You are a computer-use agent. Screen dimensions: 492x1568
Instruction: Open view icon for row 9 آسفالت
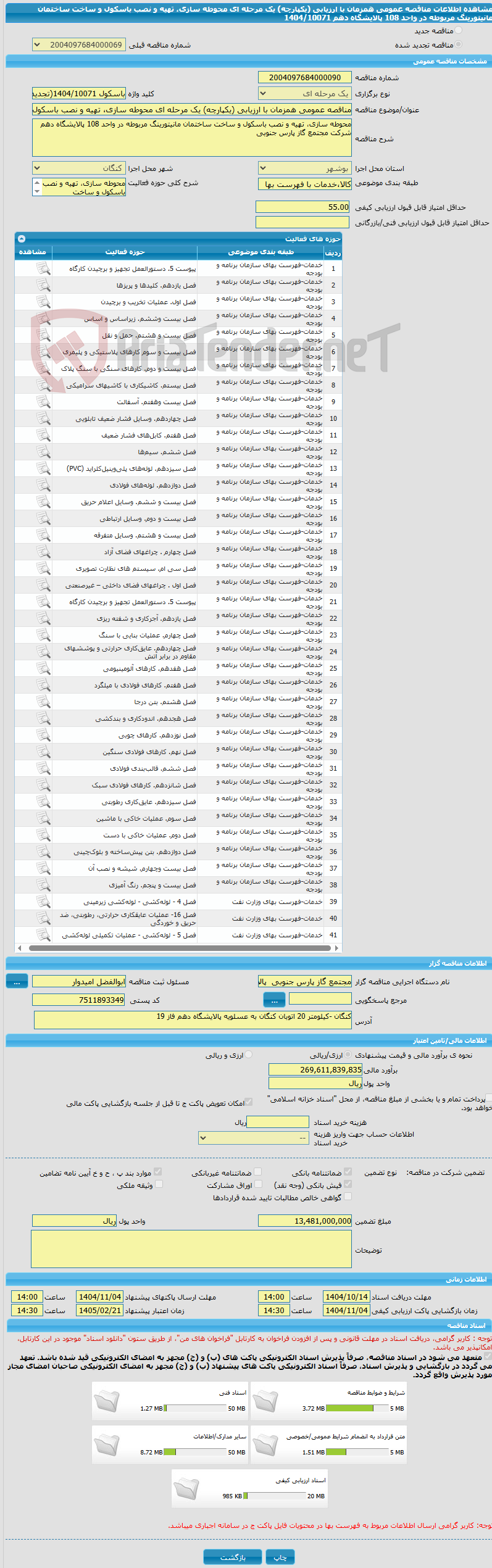[x=43, y=402]
